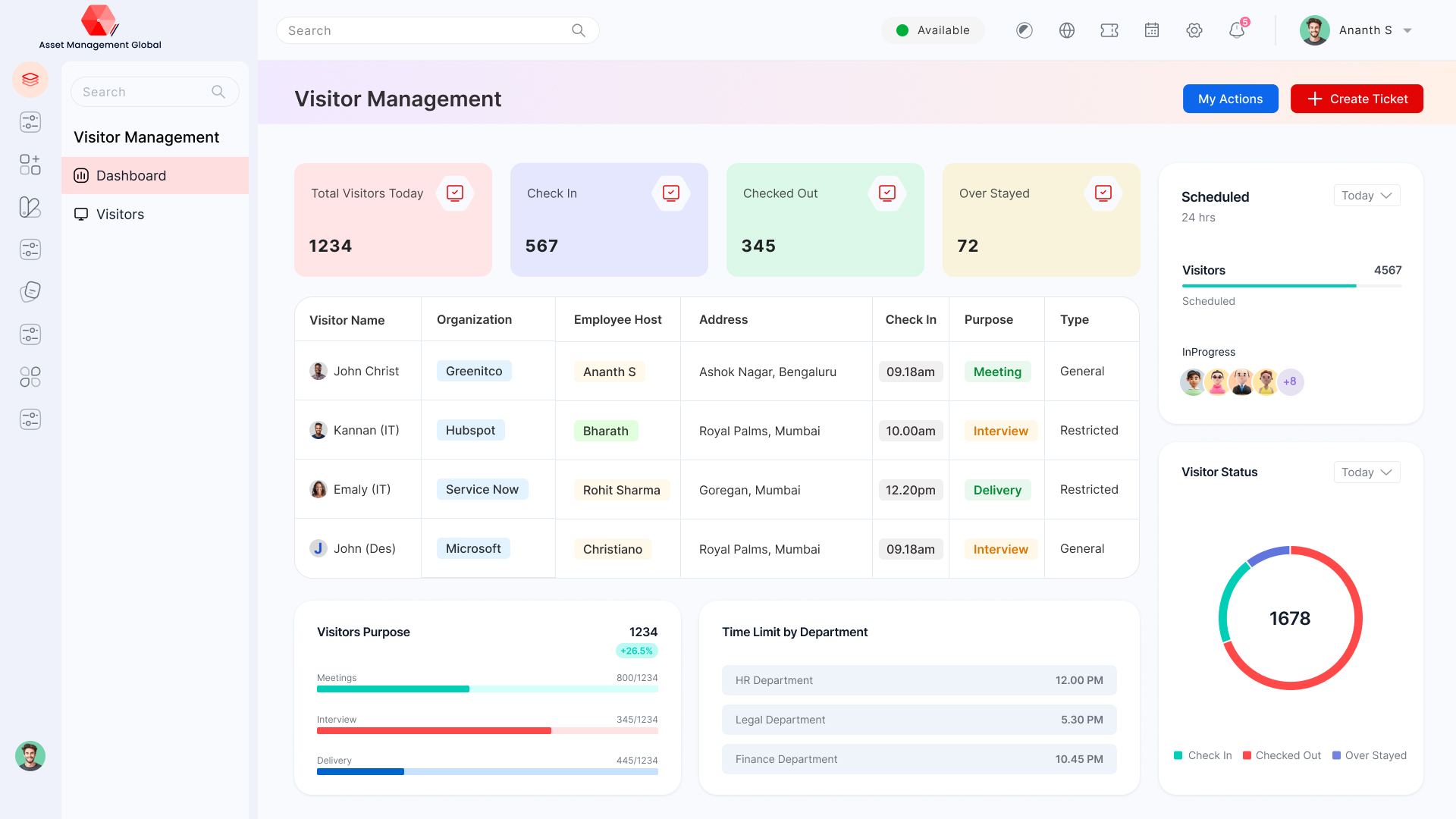Click the Over Stayed card icon
This screenshot has height=819, width=1456.
coord(1103,193)
